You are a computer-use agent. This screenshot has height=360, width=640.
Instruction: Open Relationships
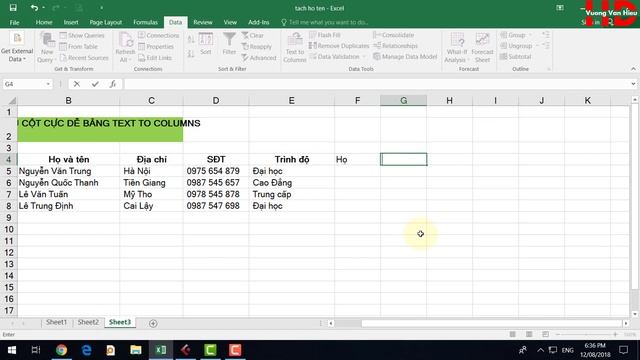pos(396,46)
